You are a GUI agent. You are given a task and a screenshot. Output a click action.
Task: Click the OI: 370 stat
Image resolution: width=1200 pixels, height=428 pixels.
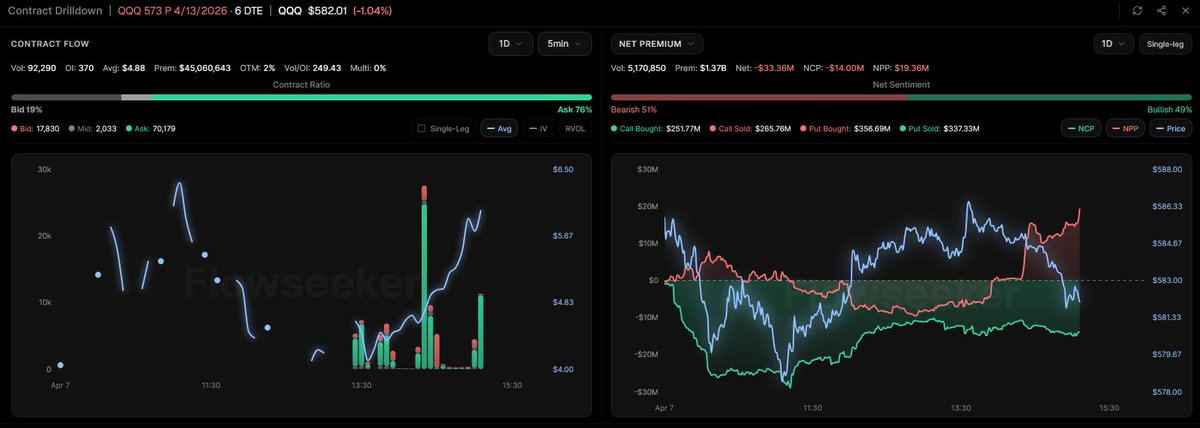pyautogui.click(x=80, y=68)
